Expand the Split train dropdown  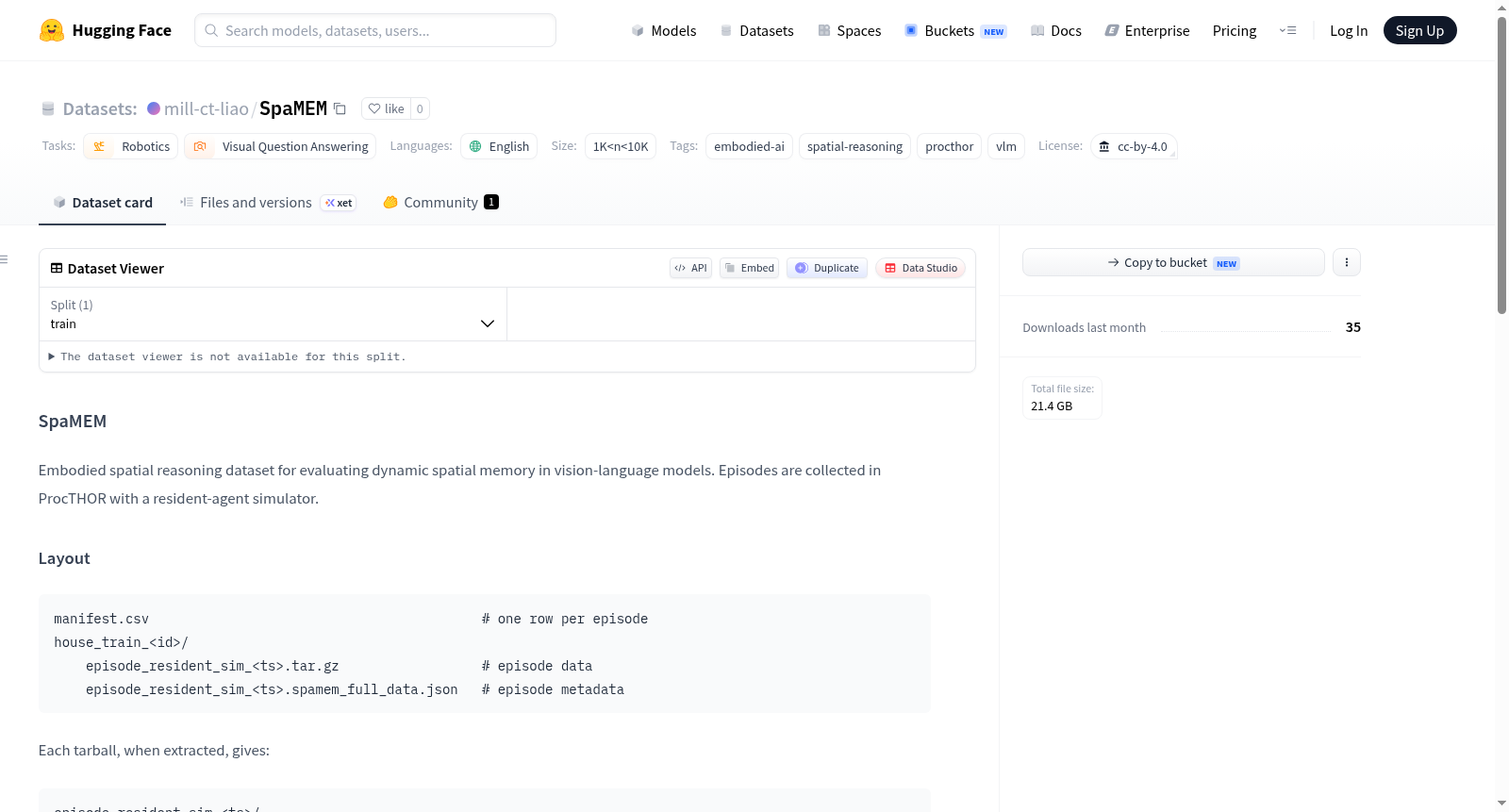tap(273, 314)
